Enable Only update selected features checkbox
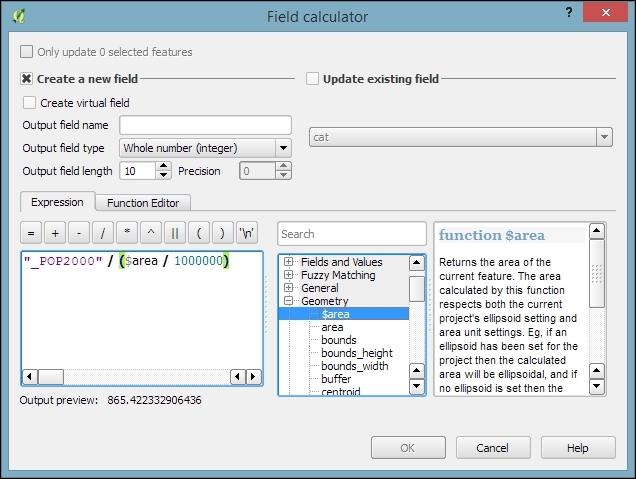 click(27, 52)
